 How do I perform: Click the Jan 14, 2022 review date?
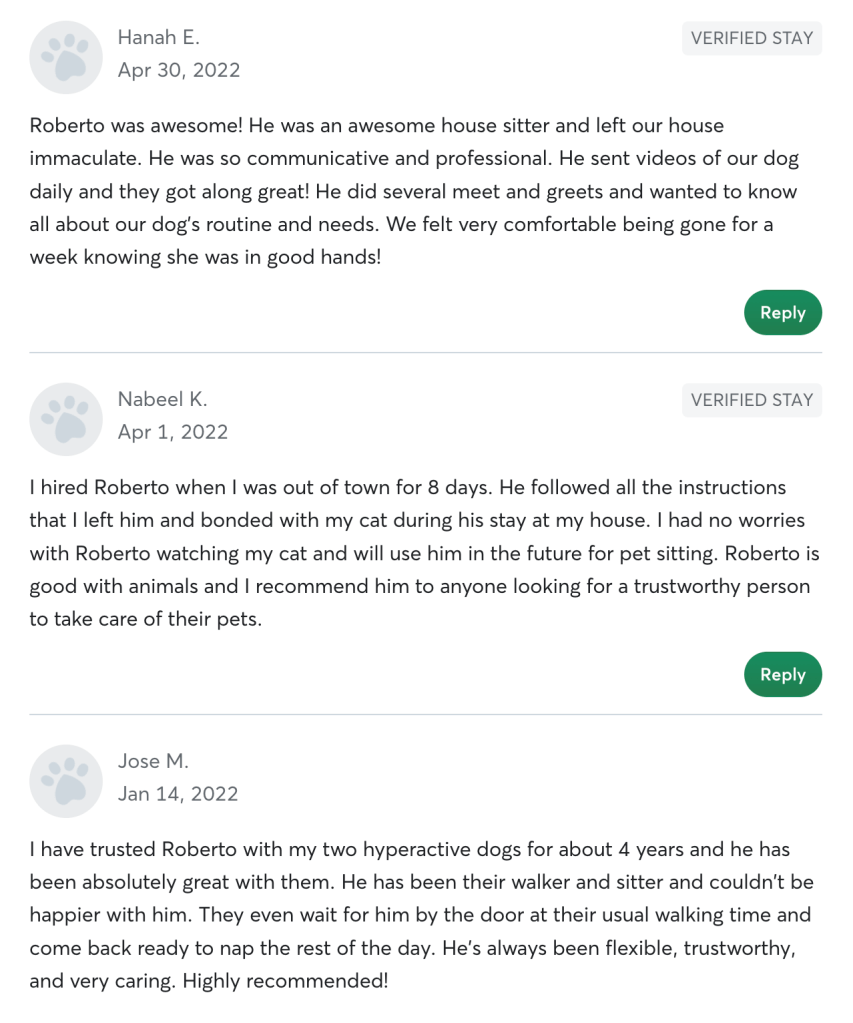coord(178,794)
